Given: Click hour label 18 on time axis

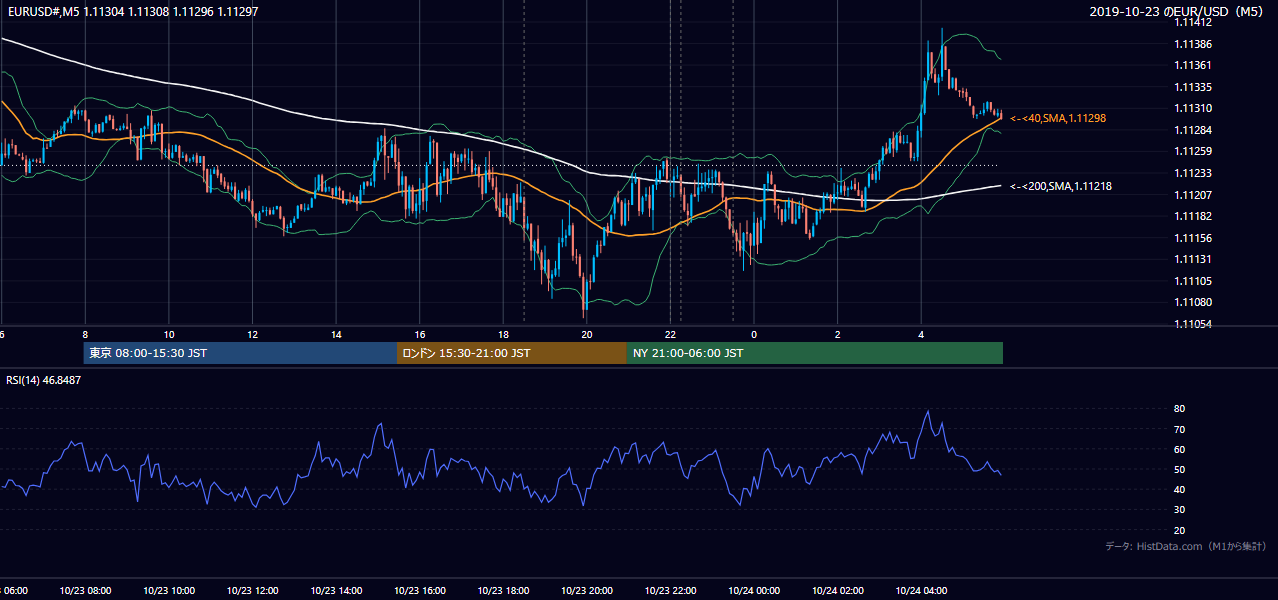Looking at the screenshot, I should click(503, 334).
